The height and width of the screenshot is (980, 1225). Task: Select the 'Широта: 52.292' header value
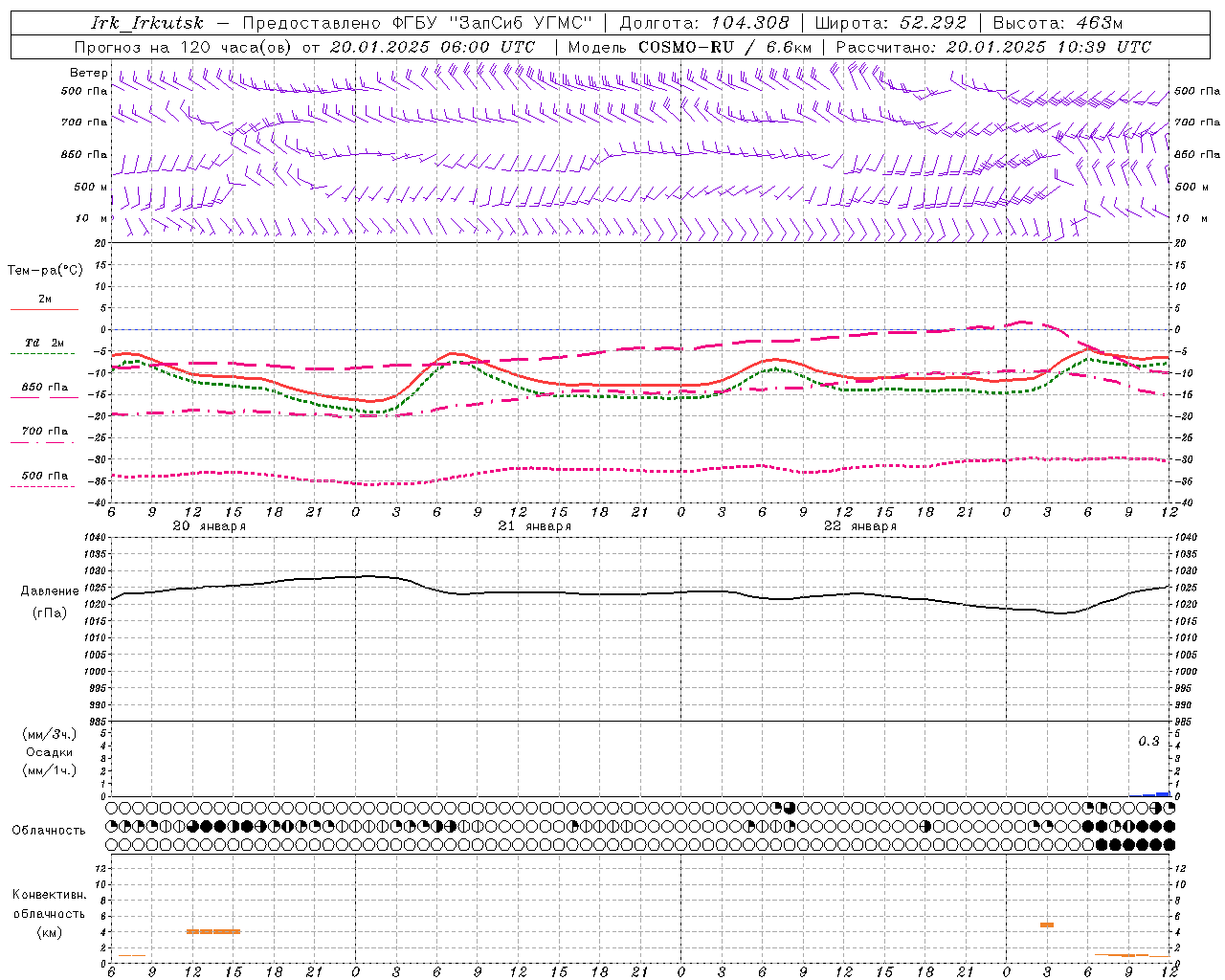[x=891, y=23]
